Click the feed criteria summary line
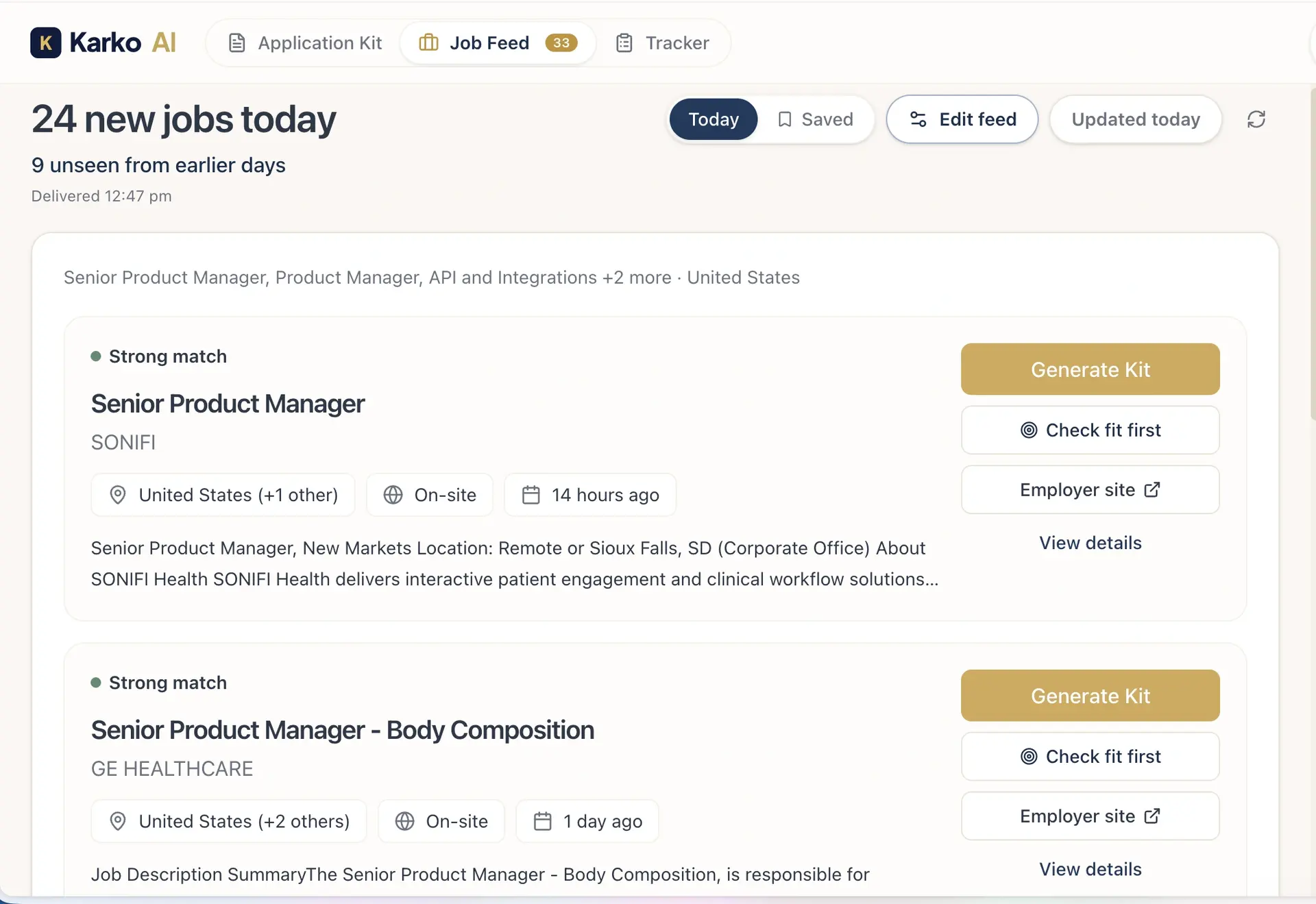Image resolution: width=1316 pixels, height=904 pixels. coord(432,278)
